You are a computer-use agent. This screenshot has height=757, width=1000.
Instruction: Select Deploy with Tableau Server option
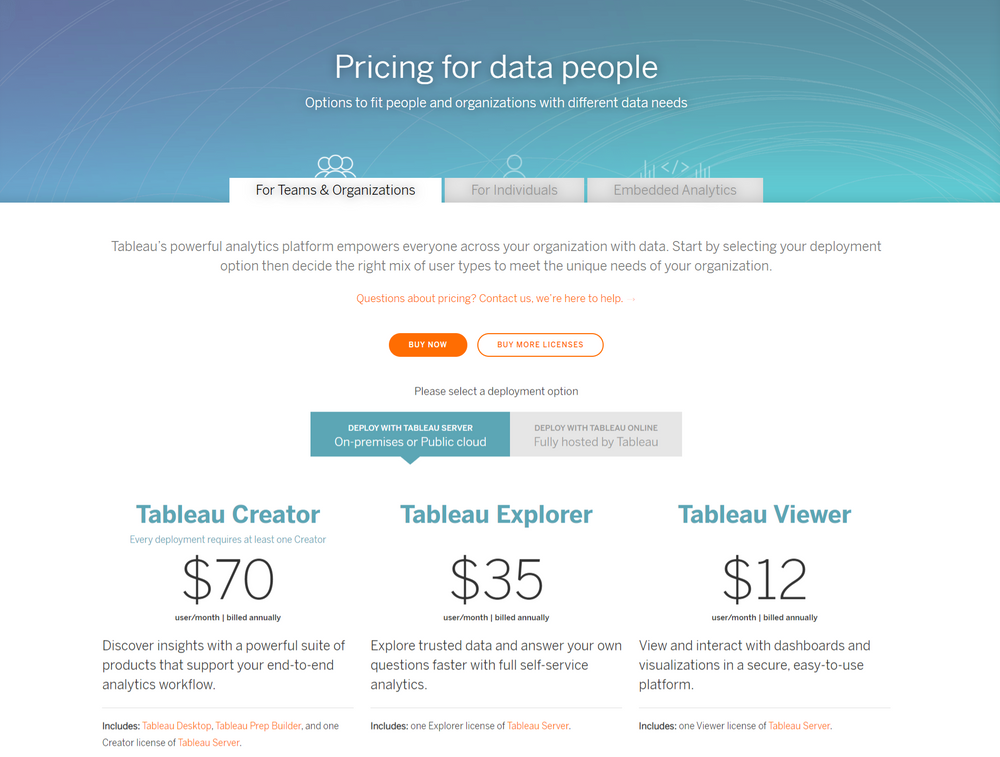[410, 433]
